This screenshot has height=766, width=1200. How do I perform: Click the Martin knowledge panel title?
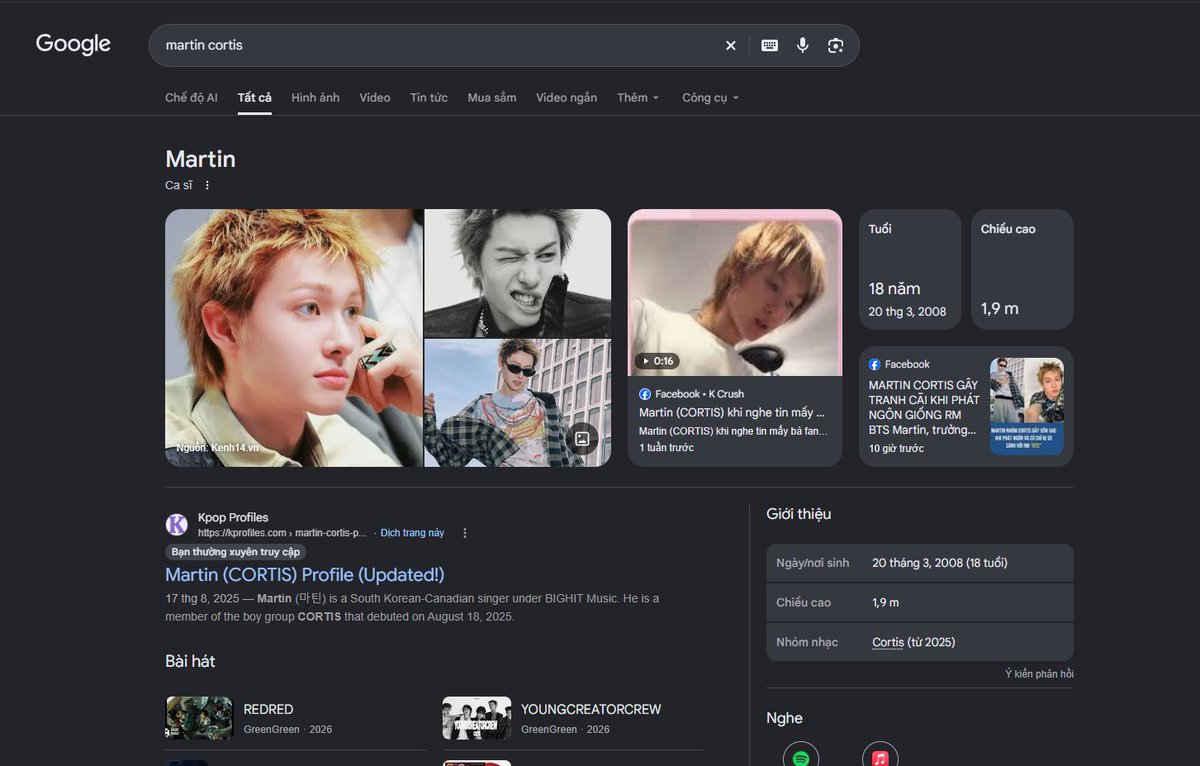(x=200, y=159)
